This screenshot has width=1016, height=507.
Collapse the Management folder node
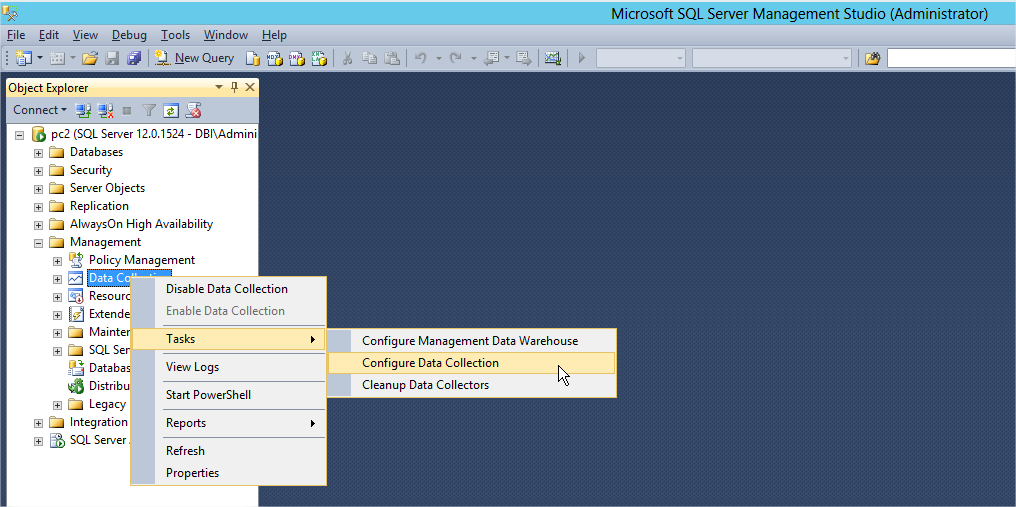(38, 243)
